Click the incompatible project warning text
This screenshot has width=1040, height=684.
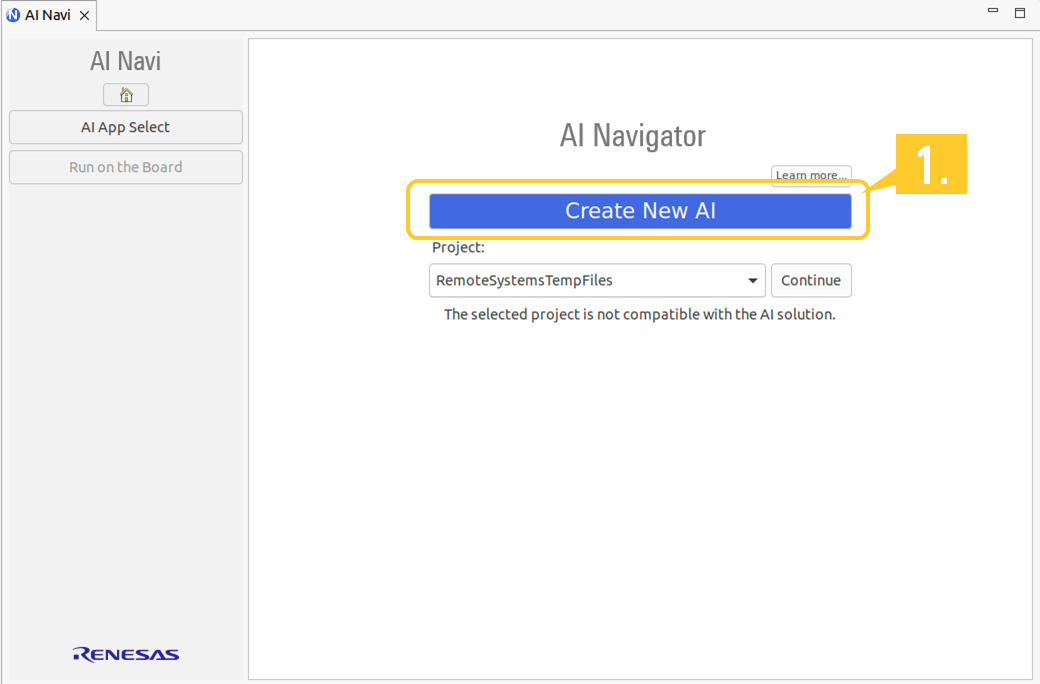(639, 314)
